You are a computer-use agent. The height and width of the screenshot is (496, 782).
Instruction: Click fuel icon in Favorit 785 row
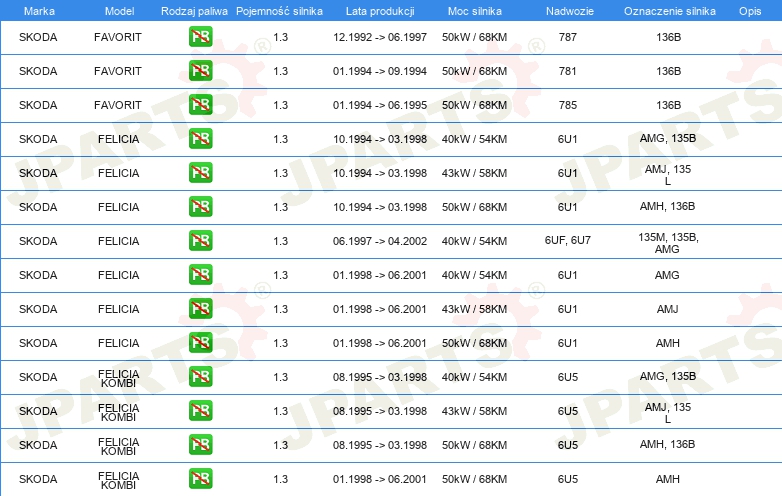pyautogui.click(x=200, y=105)
